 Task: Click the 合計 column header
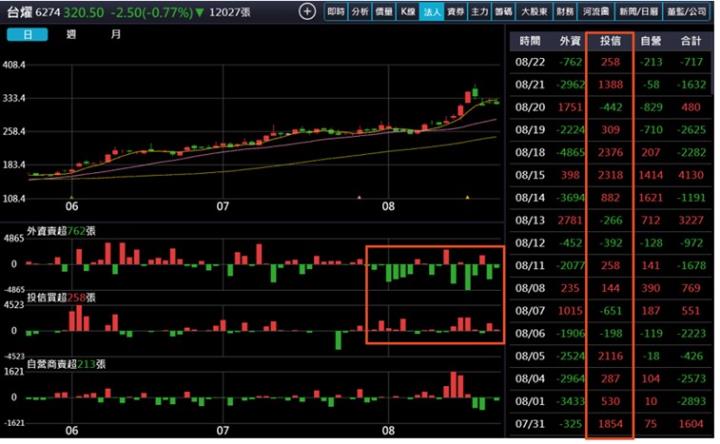[x=691, y=41]
